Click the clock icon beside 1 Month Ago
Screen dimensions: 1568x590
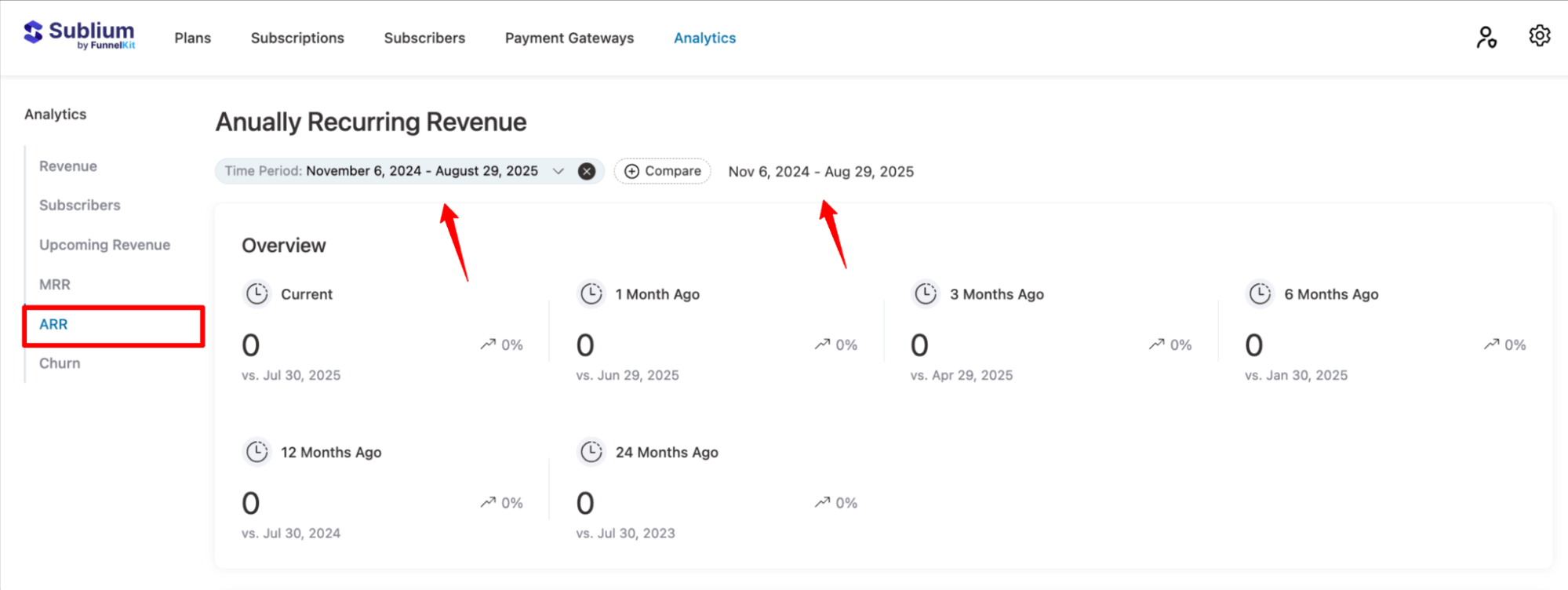(591, 294)
